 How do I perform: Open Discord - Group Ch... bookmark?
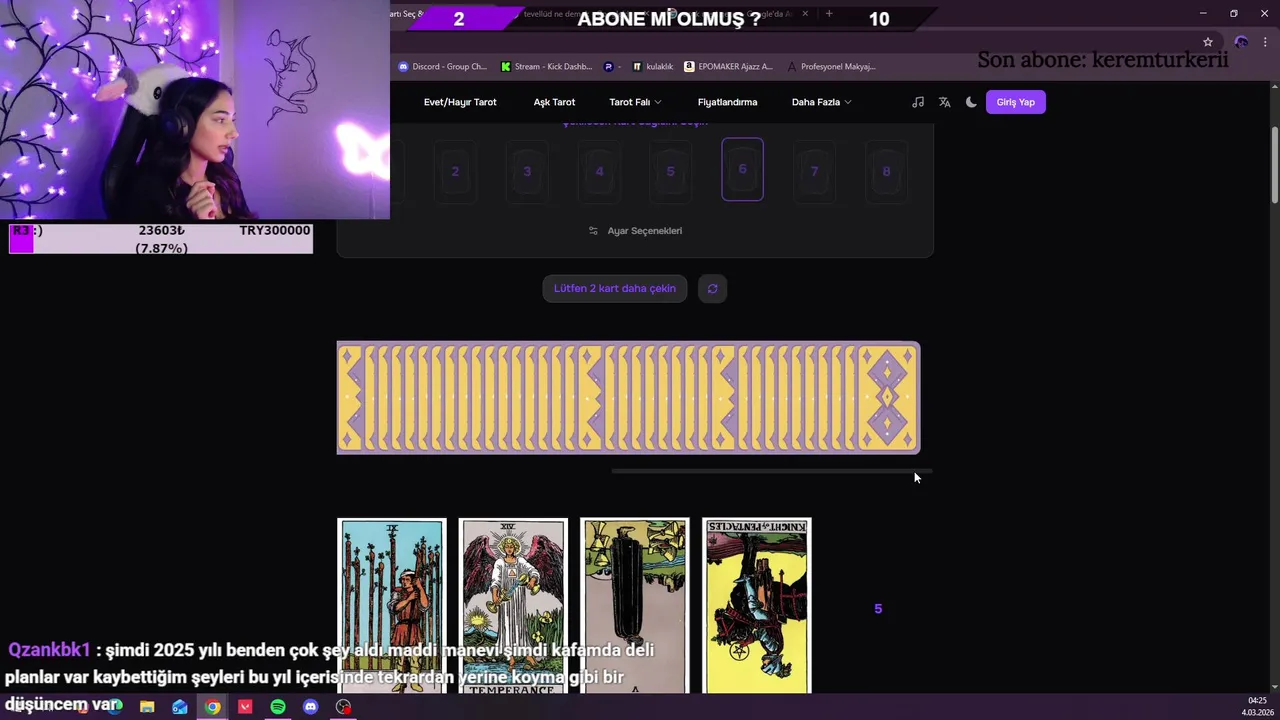[443, 67]
